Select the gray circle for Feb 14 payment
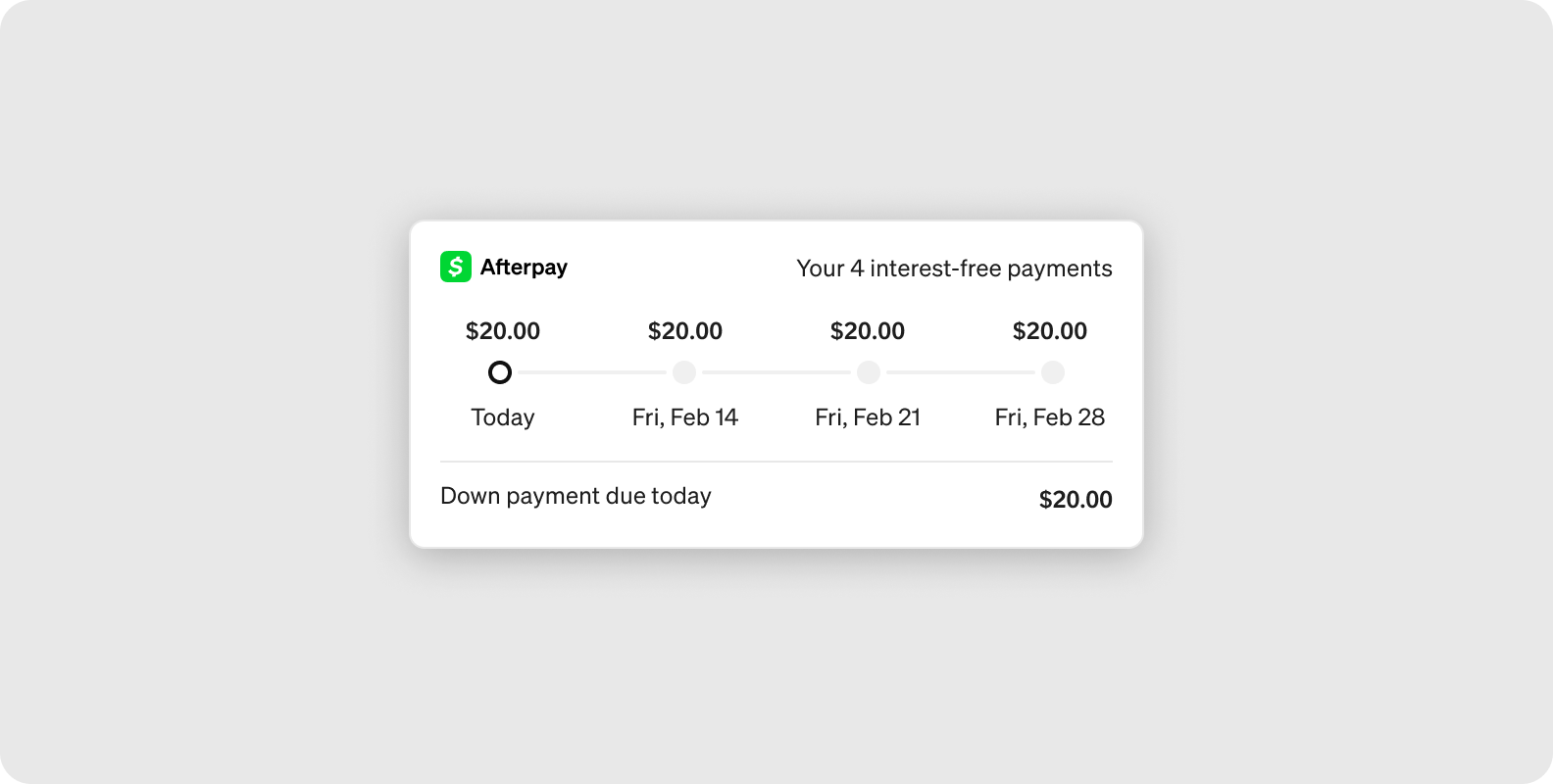This screenshot has width=1553, height=784. click(684, 372)
